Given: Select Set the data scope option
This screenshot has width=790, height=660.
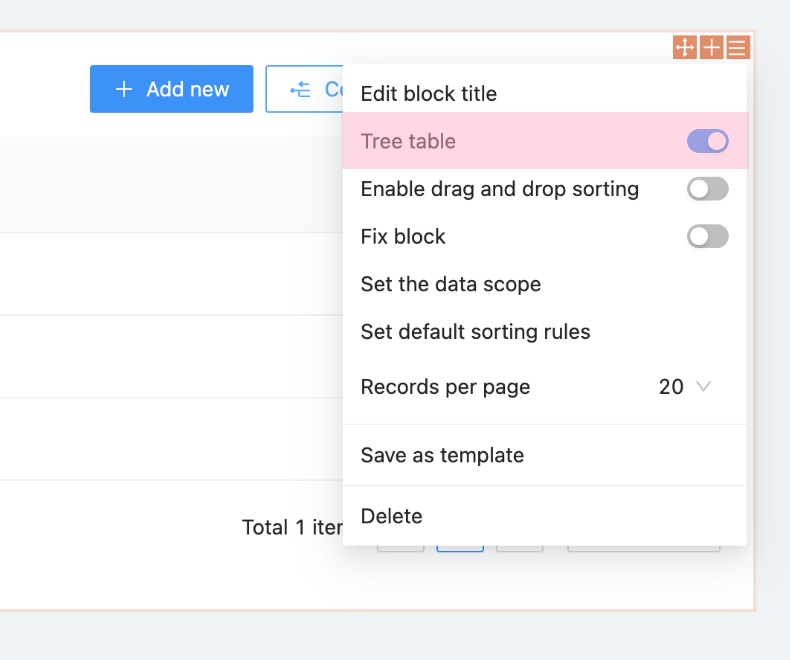Looking at the screenshot, I should [450, 285].
